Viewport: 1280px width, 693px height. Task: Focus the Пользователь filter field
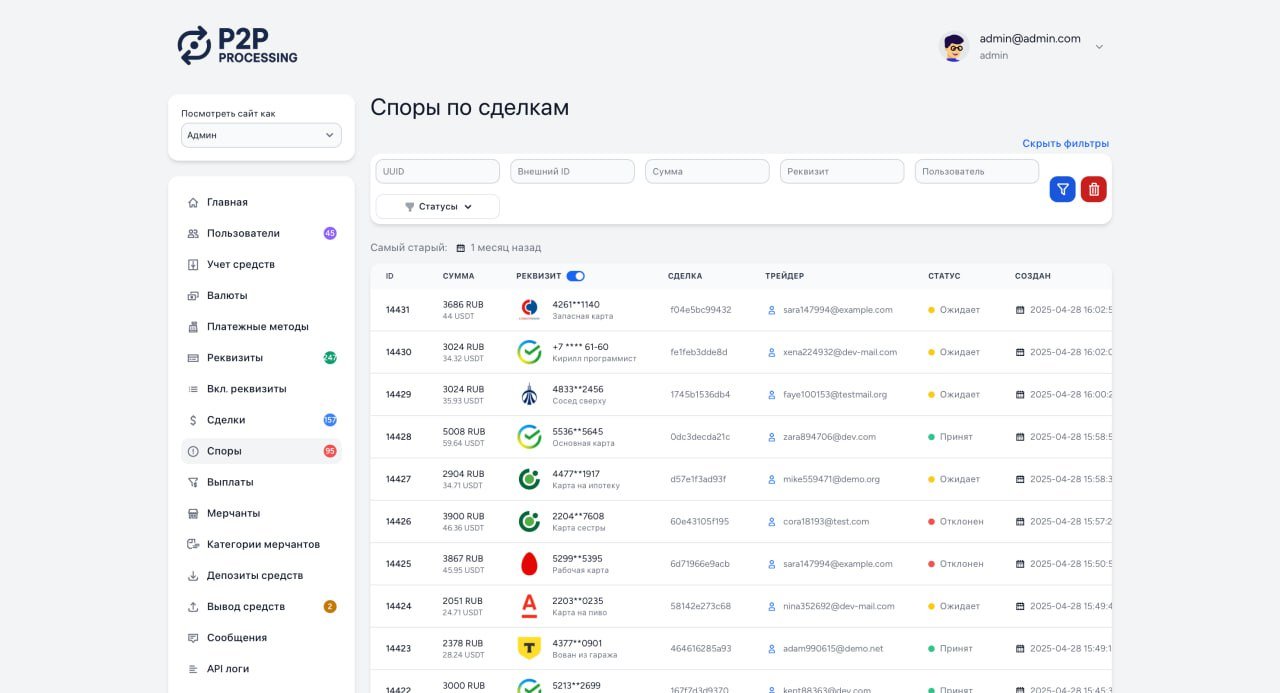click(976, 171)
